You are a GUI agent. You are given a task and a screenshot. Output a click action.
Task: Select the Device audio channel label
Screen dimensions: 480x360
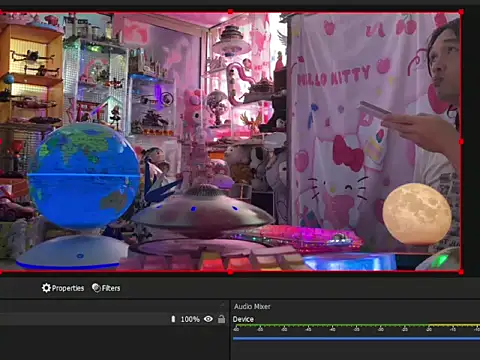click(243, 319)
